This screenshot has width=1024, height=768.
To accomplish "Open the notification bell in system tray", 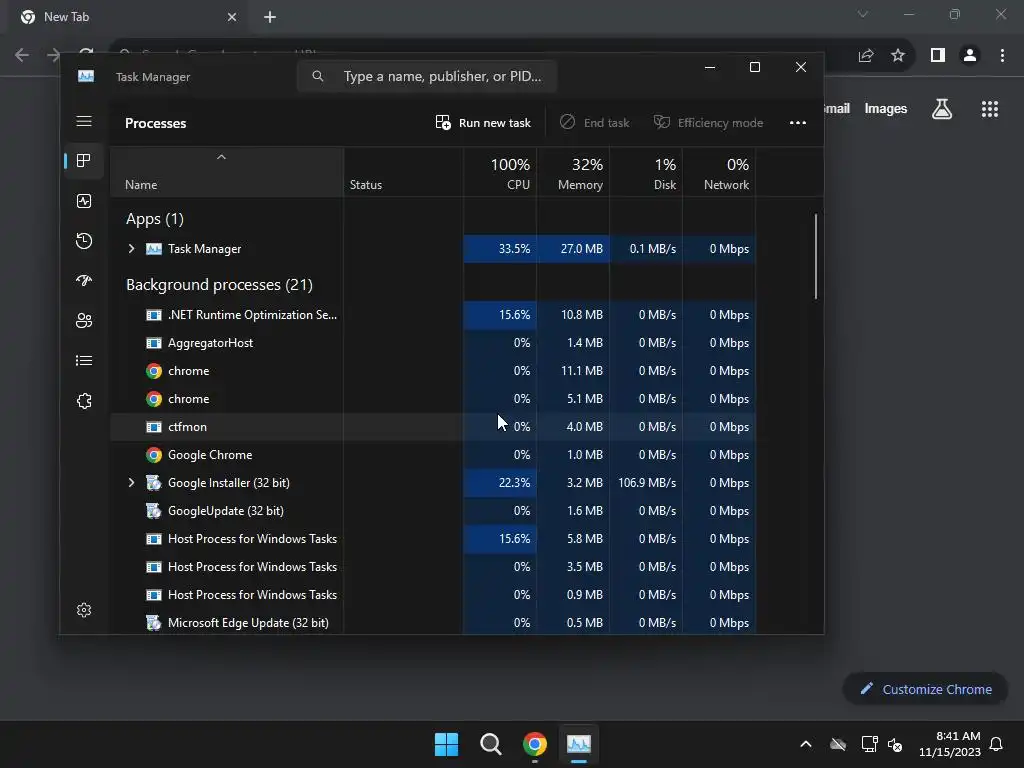I will pos(996,744).
